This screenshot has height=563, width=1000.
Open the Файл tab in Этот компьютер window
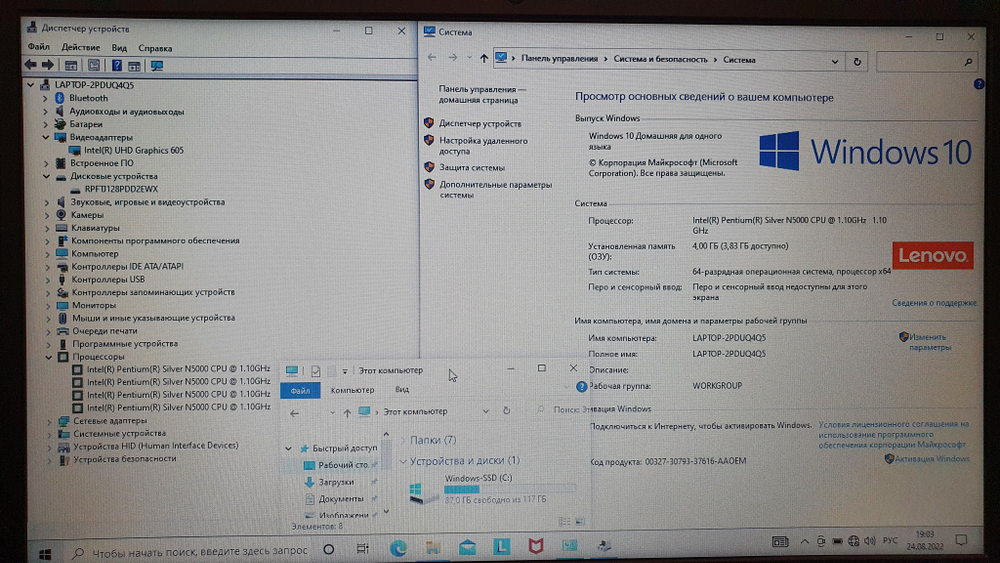(x=300, y=390)
